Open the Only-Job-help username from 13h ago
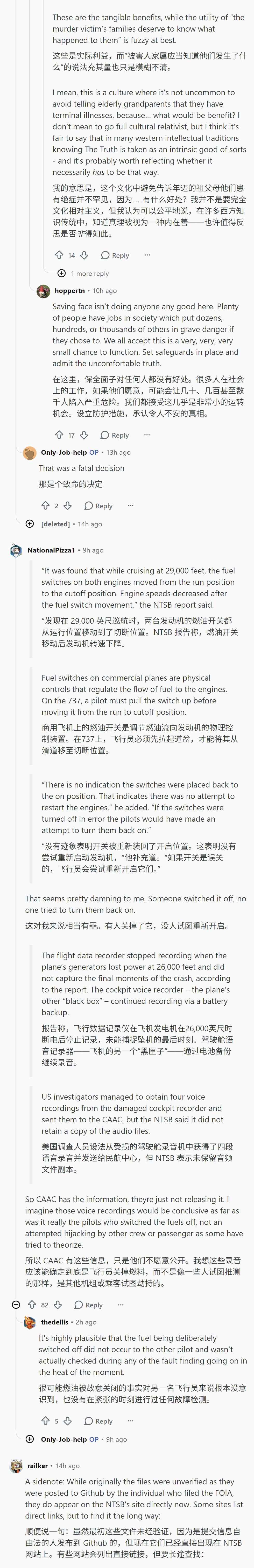 (x=64, y=452)
